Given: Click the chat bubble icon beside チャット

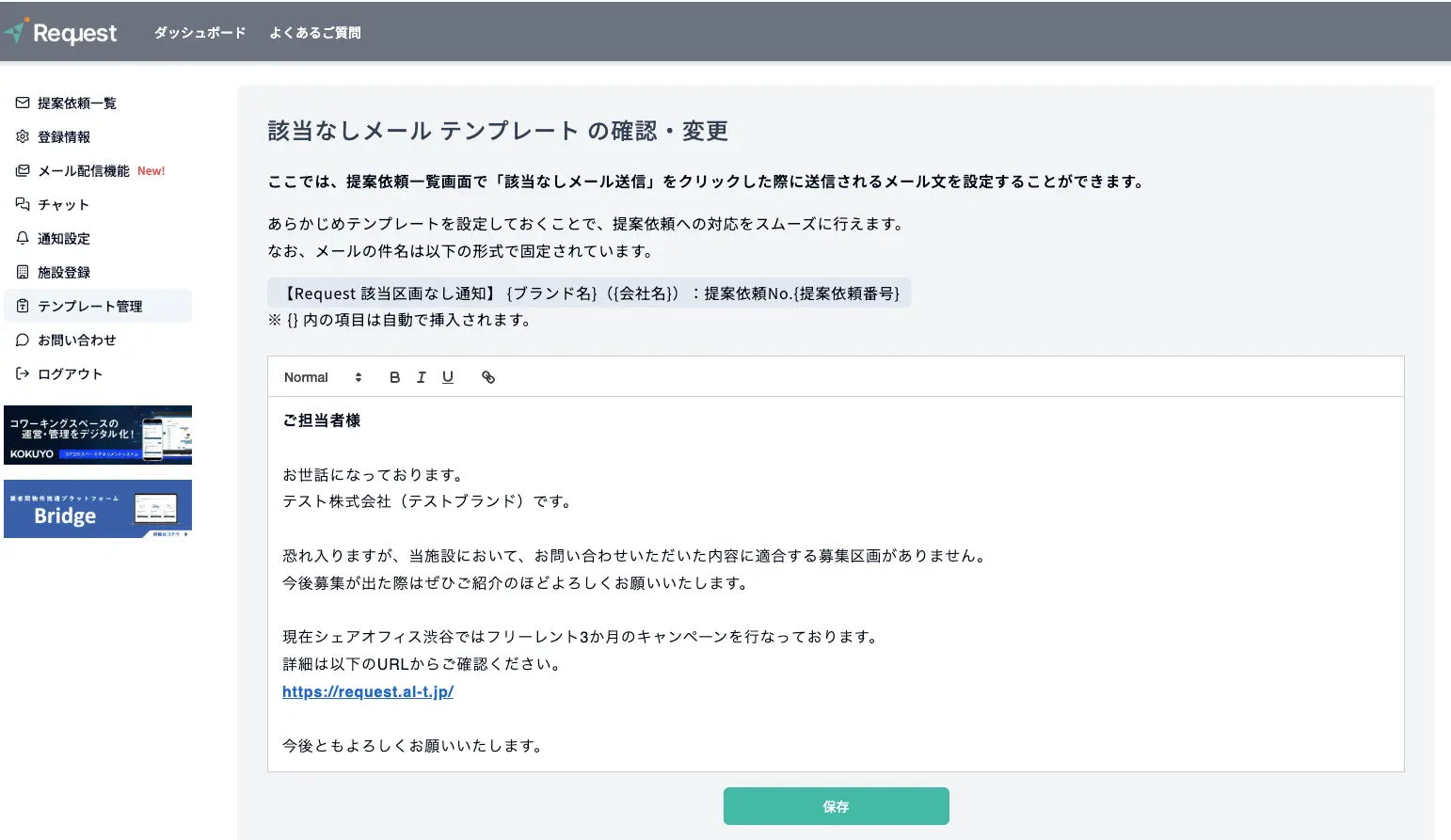Looking at the screenshot, I should [23, 204].
